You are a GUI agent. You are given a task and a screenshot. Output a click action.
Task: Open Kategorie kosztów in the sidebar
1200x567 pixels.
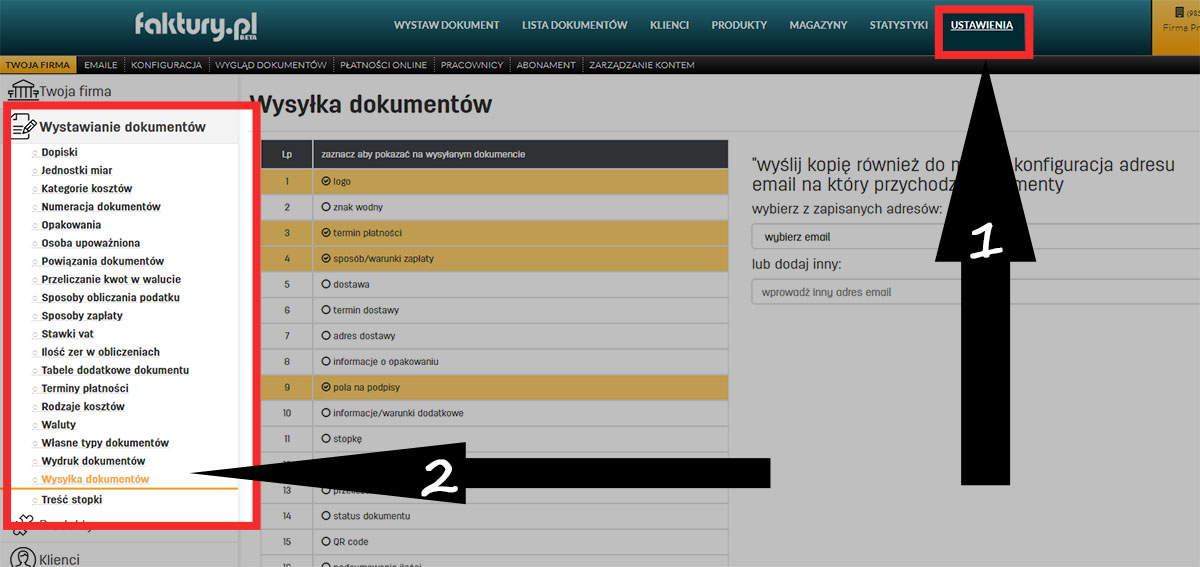pyautogui.click(x=87, y=188)
